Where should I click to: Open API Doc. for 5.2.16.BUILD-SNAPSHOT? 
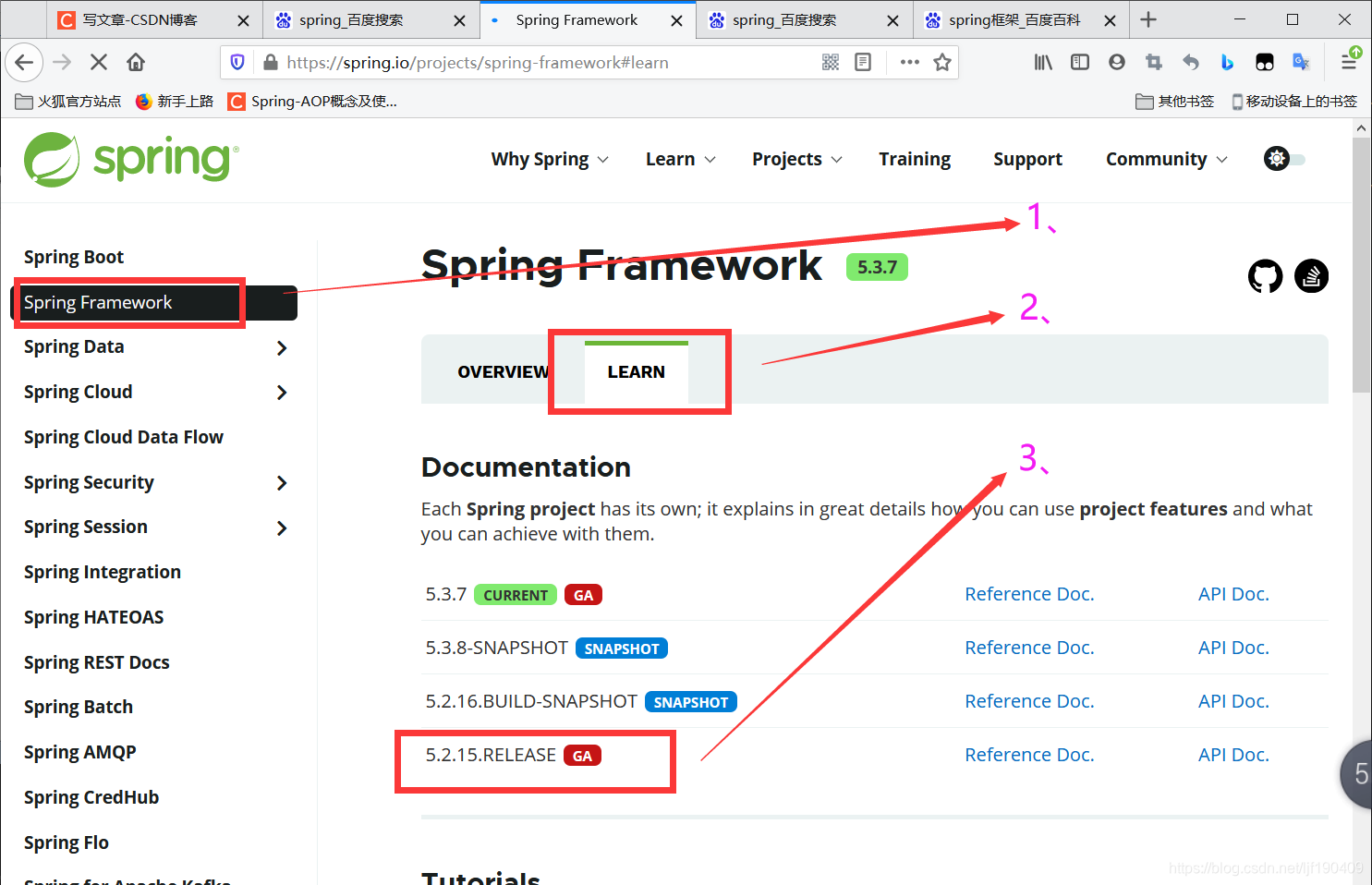click(x=1233, y=701)
